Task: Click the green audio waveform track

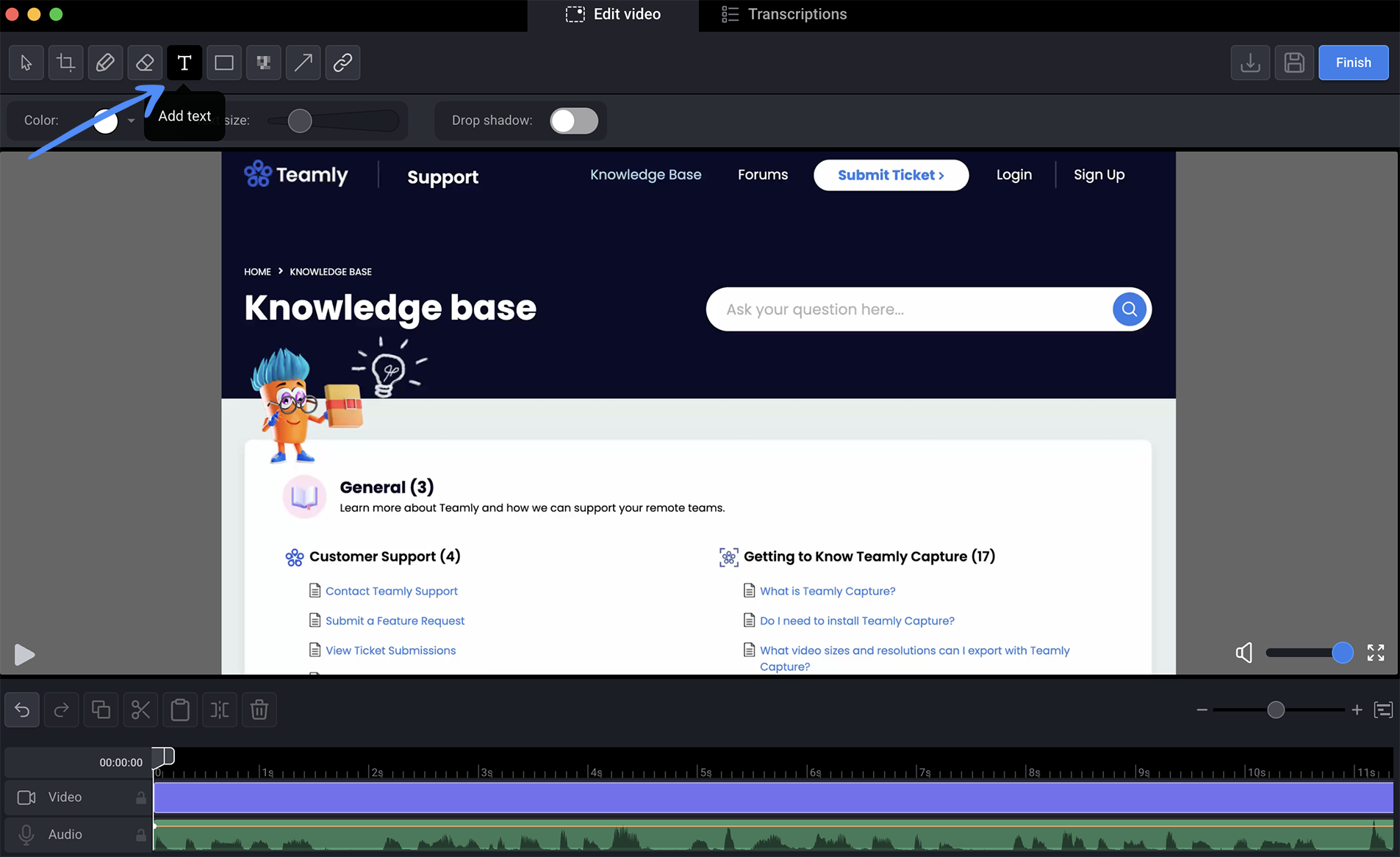Action: 773,835
